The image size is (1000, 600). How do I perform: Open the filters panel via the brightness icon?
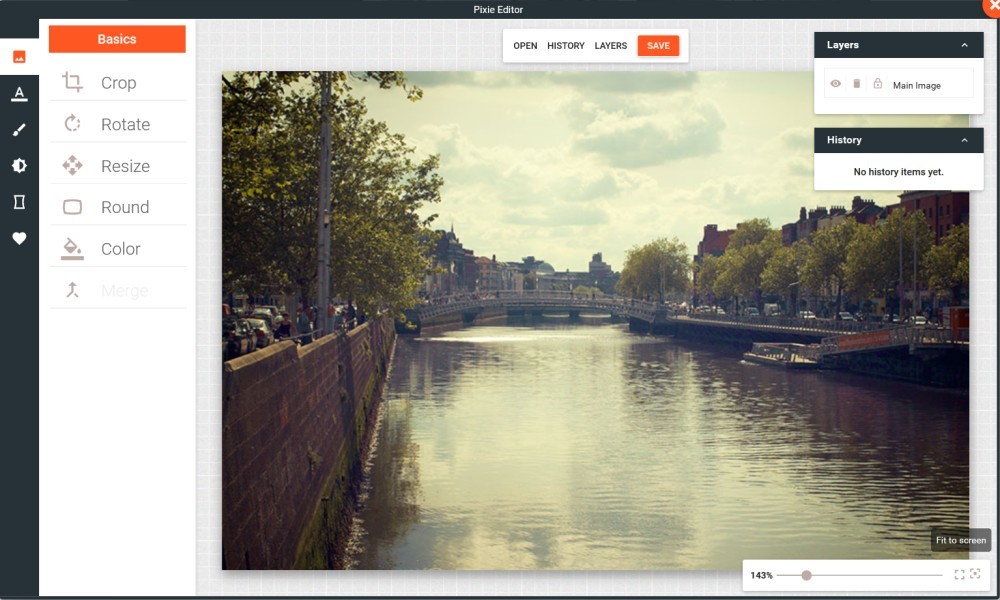tap(19, 166)
